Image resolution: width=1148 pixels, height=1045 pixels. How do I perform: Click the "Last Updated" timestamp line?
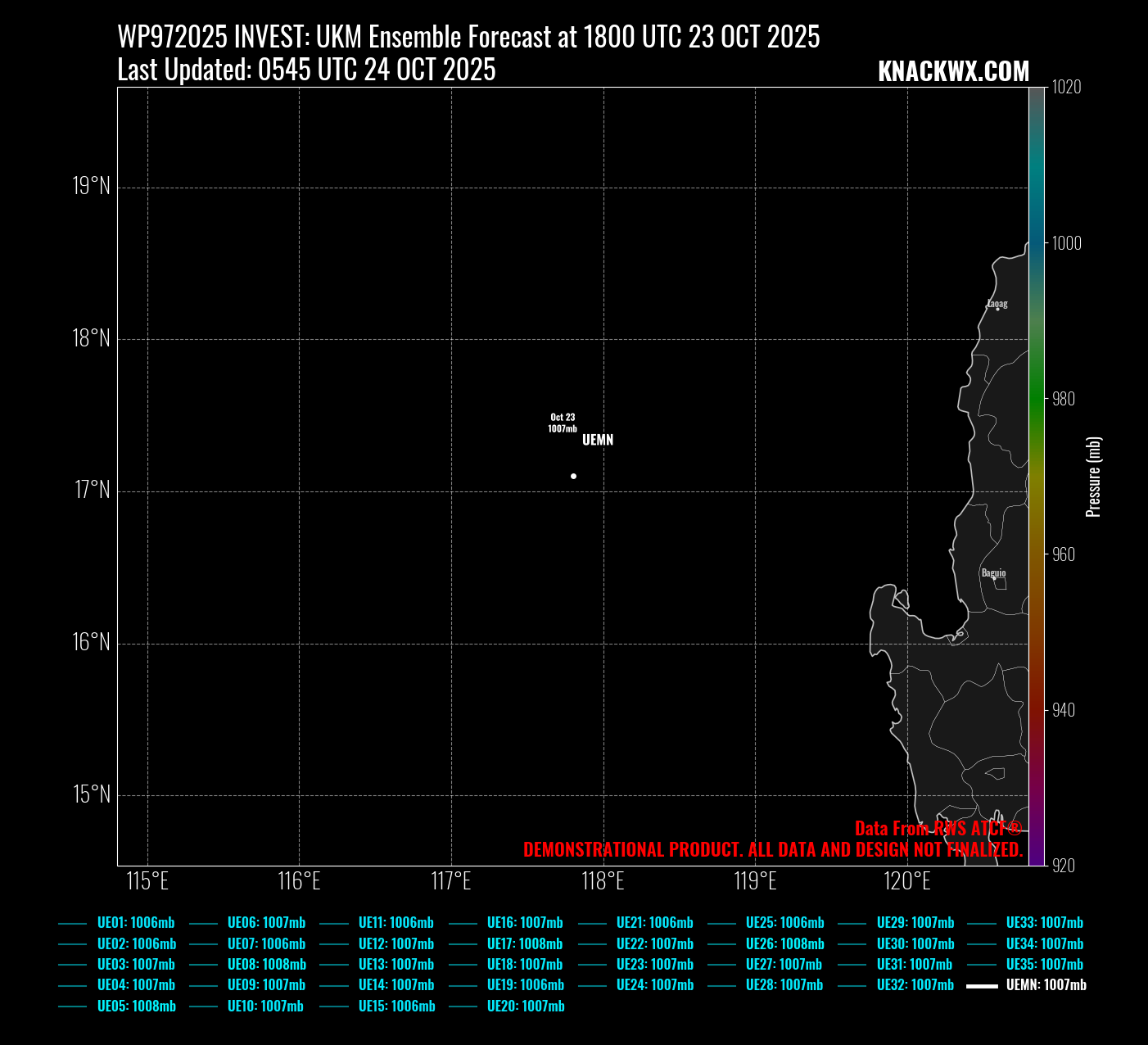306,70
